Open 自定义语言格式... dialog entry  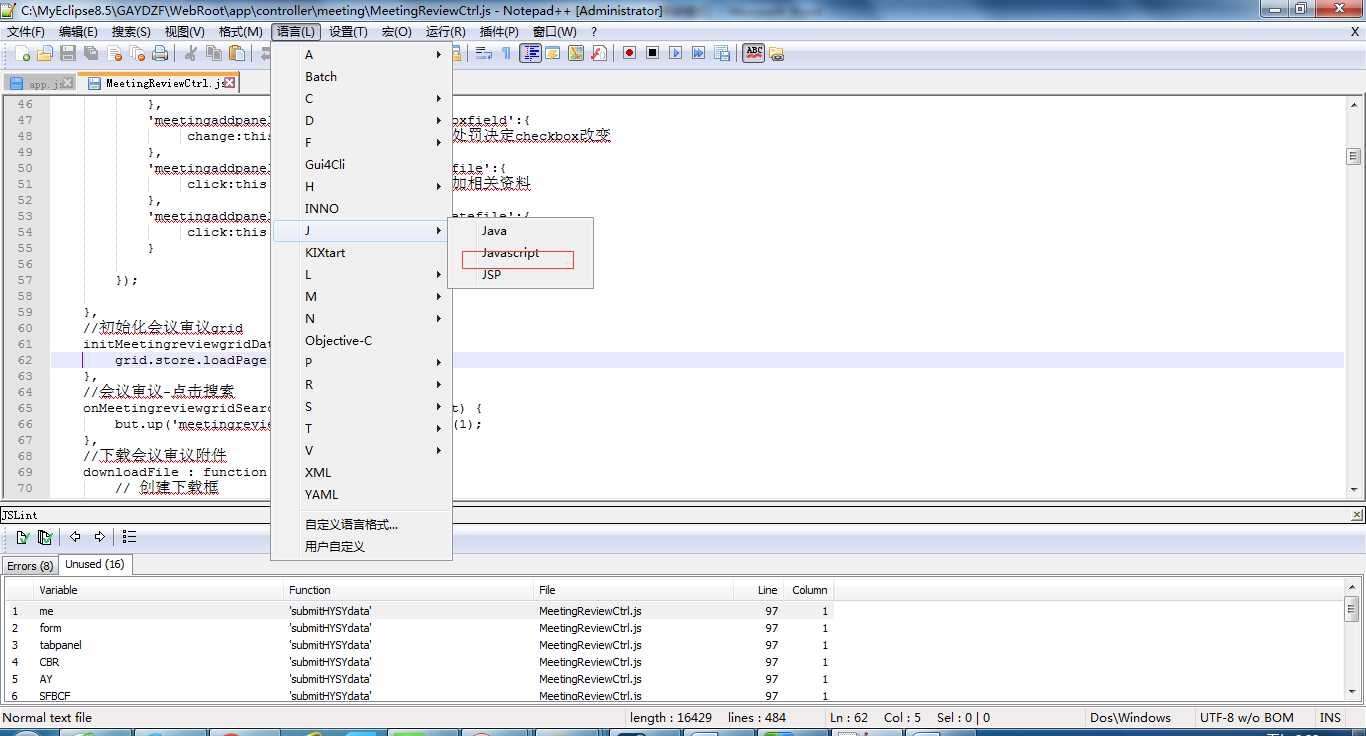click(x=362, y=525)
